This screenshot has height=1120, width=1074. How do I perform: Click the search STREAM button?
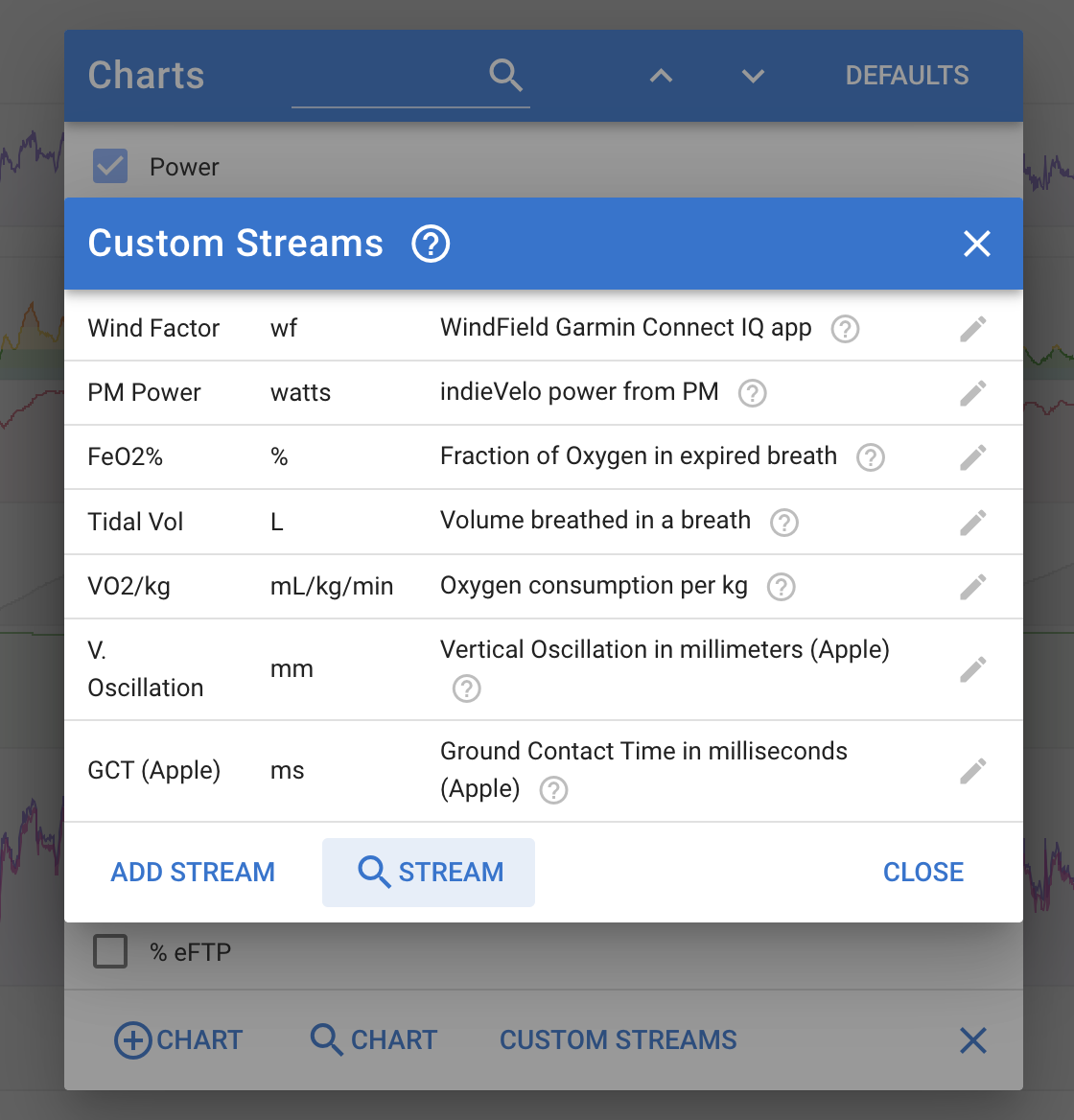(429, 872)
